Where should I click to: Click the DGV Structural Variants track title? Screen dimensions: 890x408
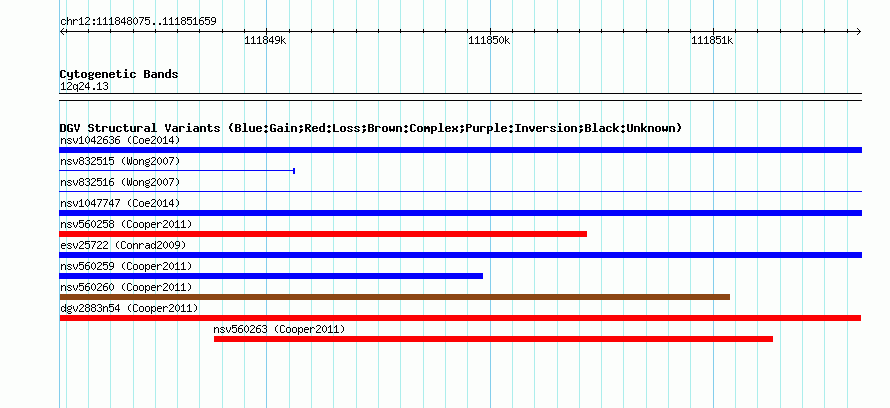[x=371, y=128]
